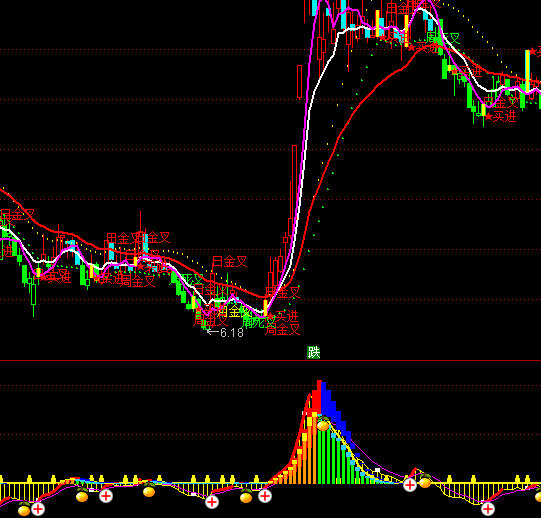This screenshot has height=518, width=541.
Task: Click the red plus marker directly below the 6.18 label
Action: 212,502
